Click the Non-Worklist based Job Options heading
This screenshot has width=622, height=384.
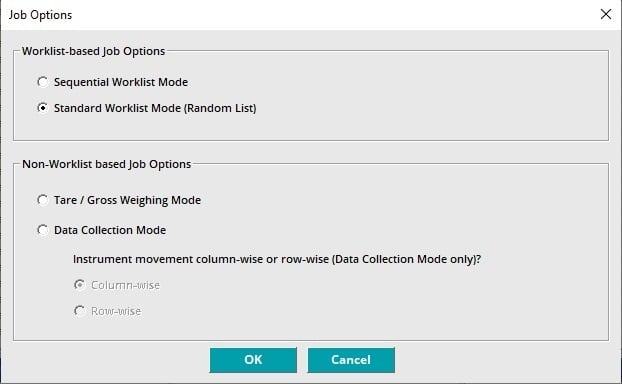[x=106, y=164]
